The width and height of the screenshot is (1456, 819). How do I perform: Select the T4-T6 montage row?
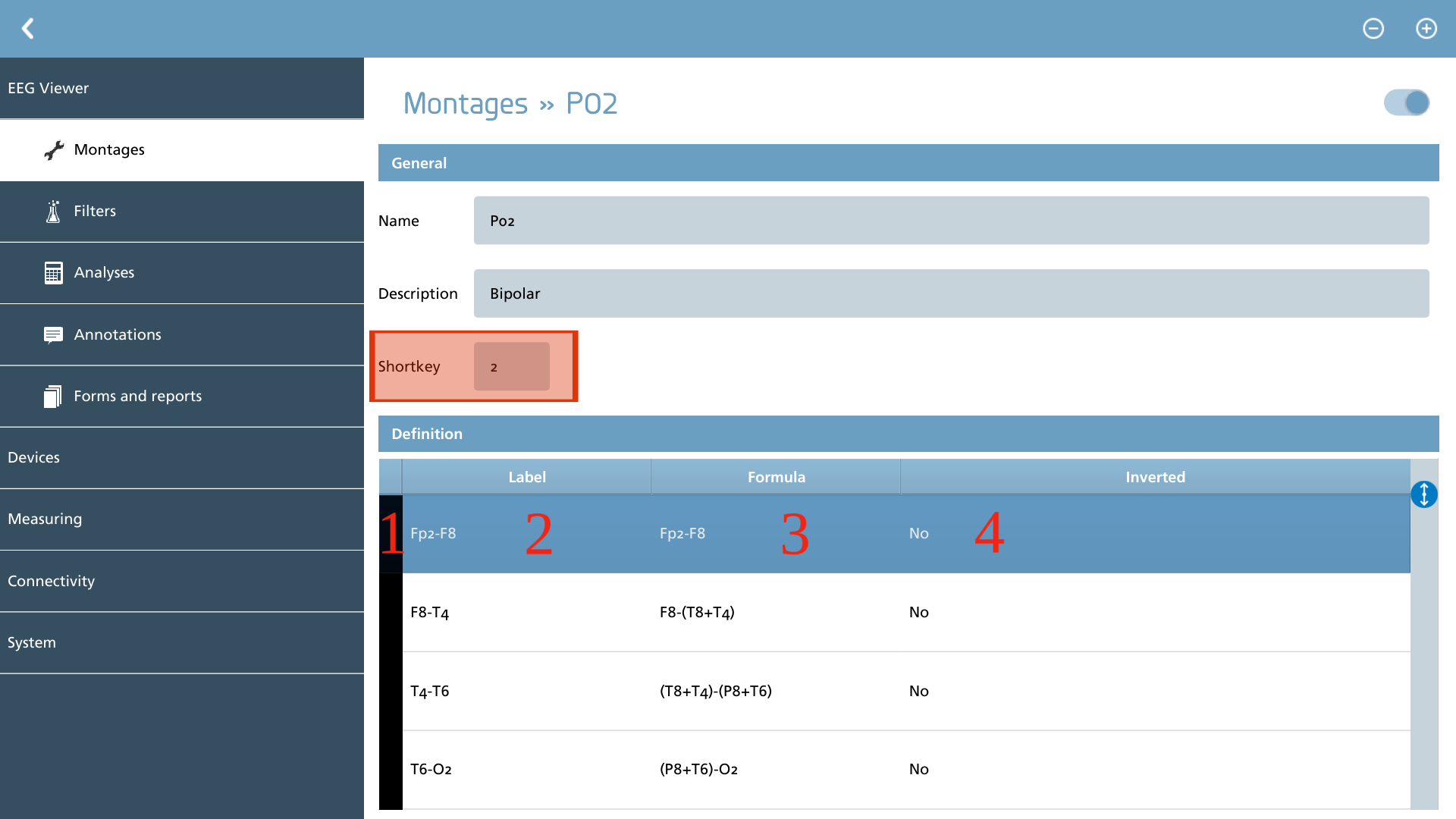pos(895,691)
